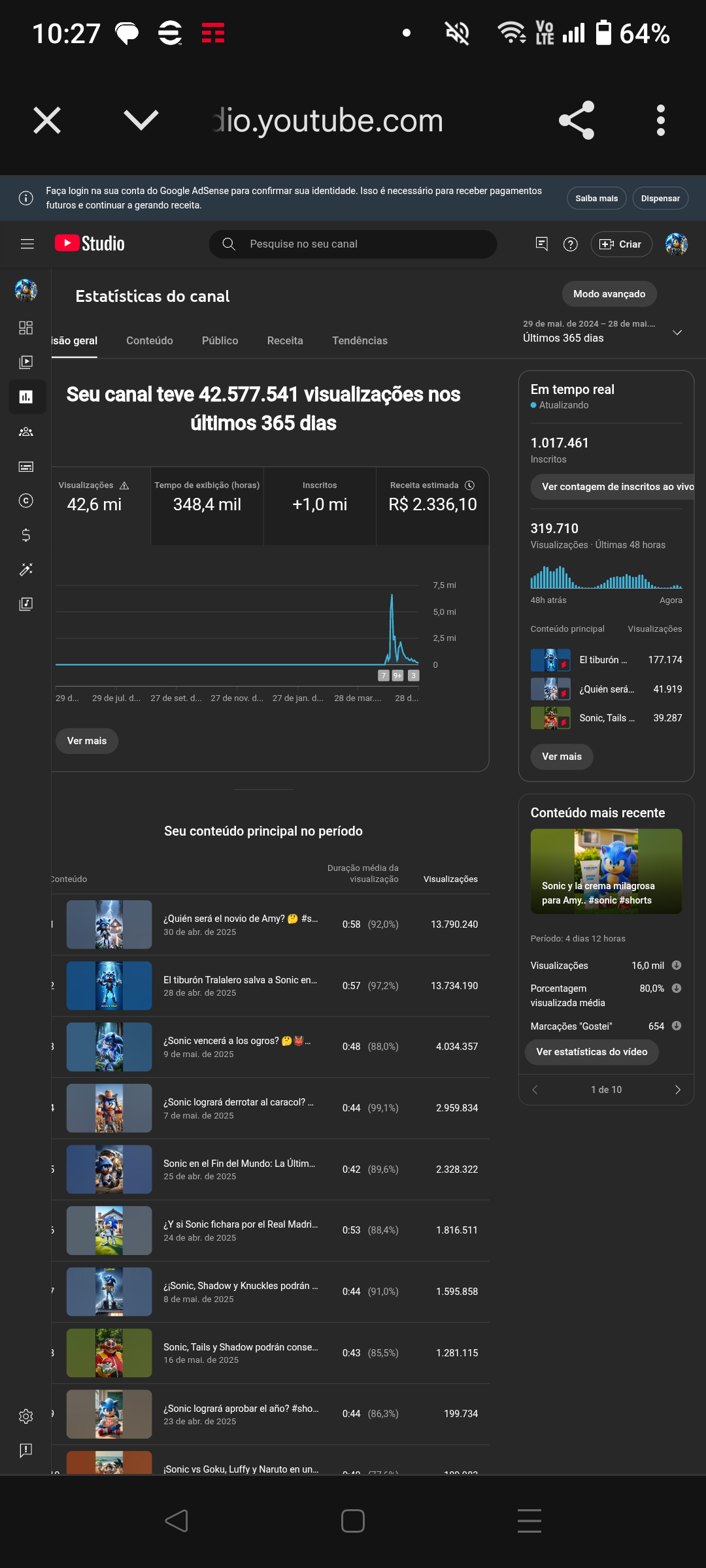Open the help question mark icon
706x1568 pixels.
coord(571,244)
